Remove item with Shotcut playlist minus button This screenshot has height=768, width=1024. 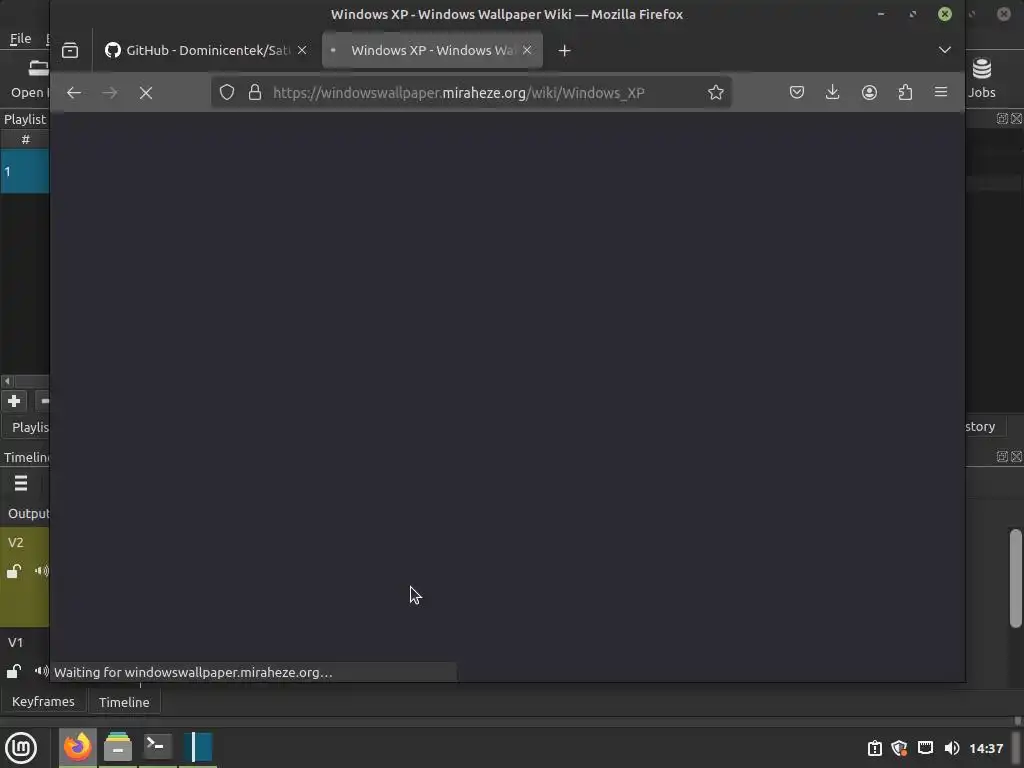[x=42, y=401]
